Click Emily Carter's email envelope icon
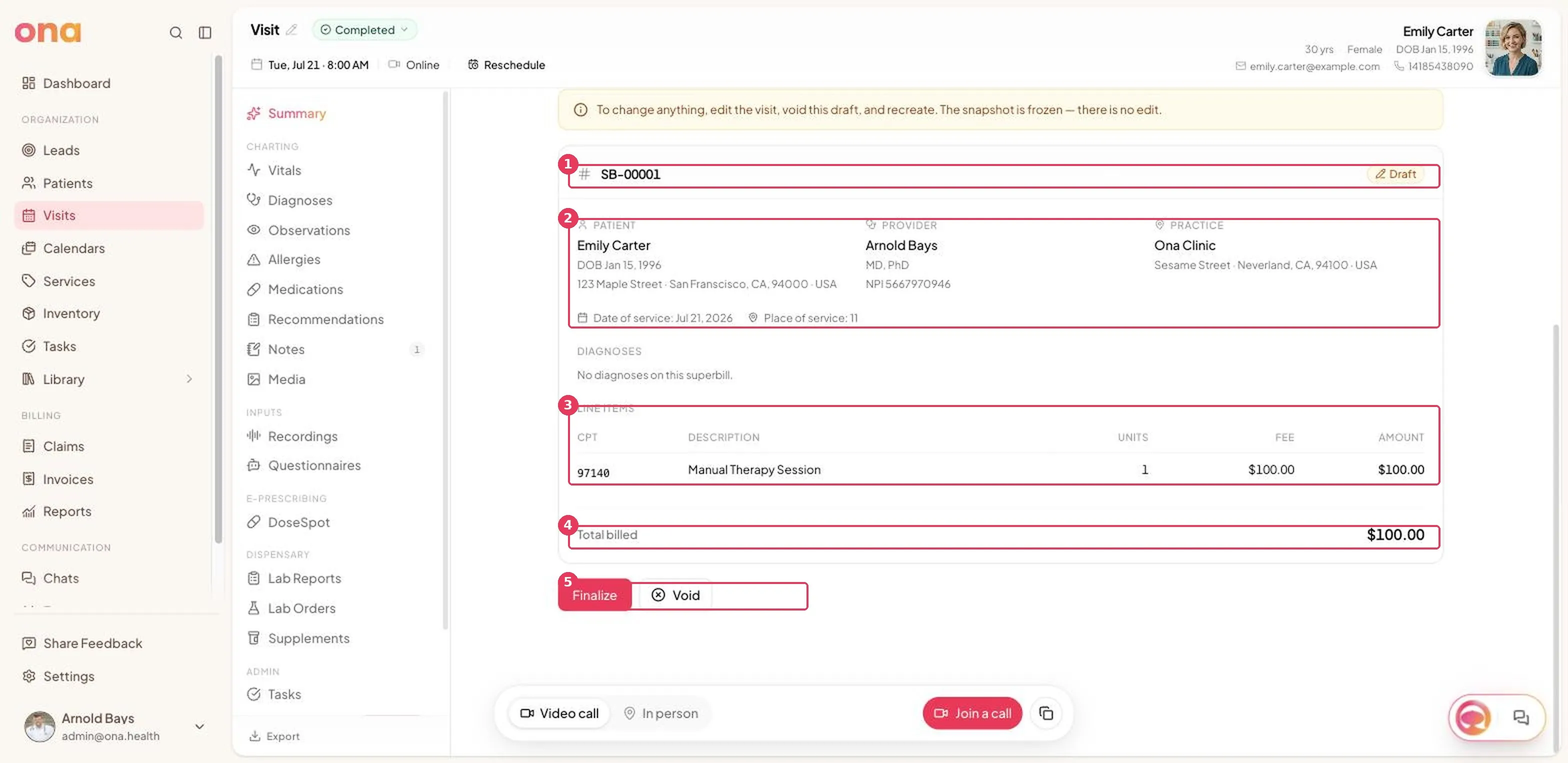This screenshot has height=763, width=1568. 1240,66
